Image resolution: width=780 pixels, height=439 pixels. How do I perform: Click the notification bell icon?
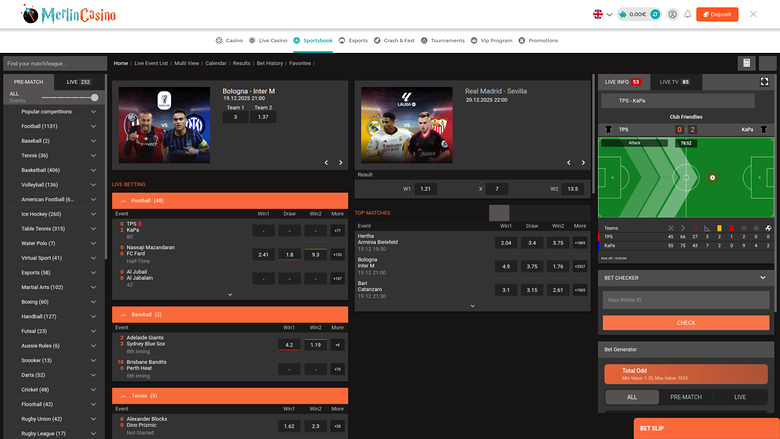(688, 14)
